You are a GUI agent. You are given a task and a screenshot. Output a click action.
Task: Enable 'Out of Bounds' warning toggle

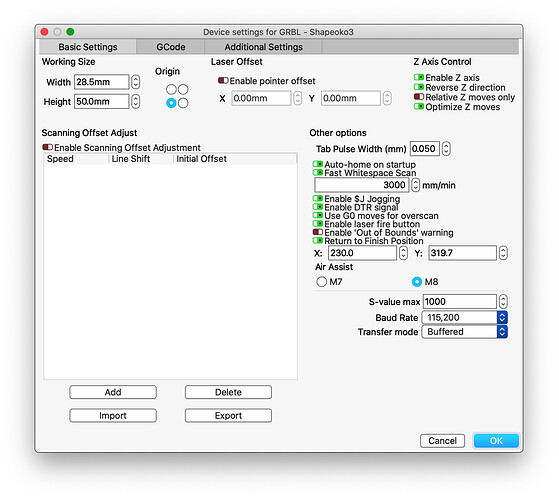click(318, 232)
